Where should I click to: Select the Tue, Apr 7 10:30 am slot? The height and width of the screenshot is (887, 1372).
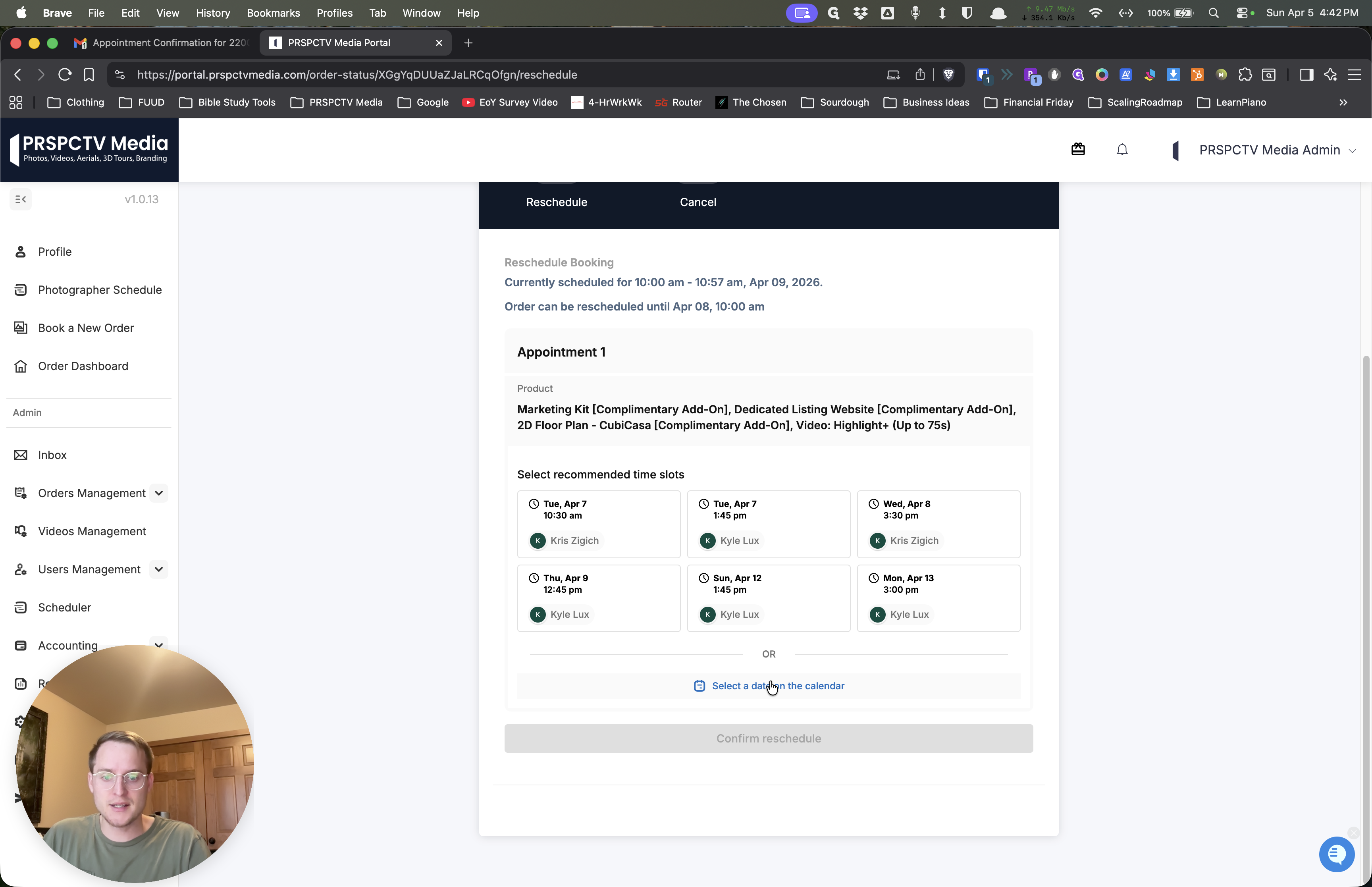pyautogui.click(x=599, y=524)
